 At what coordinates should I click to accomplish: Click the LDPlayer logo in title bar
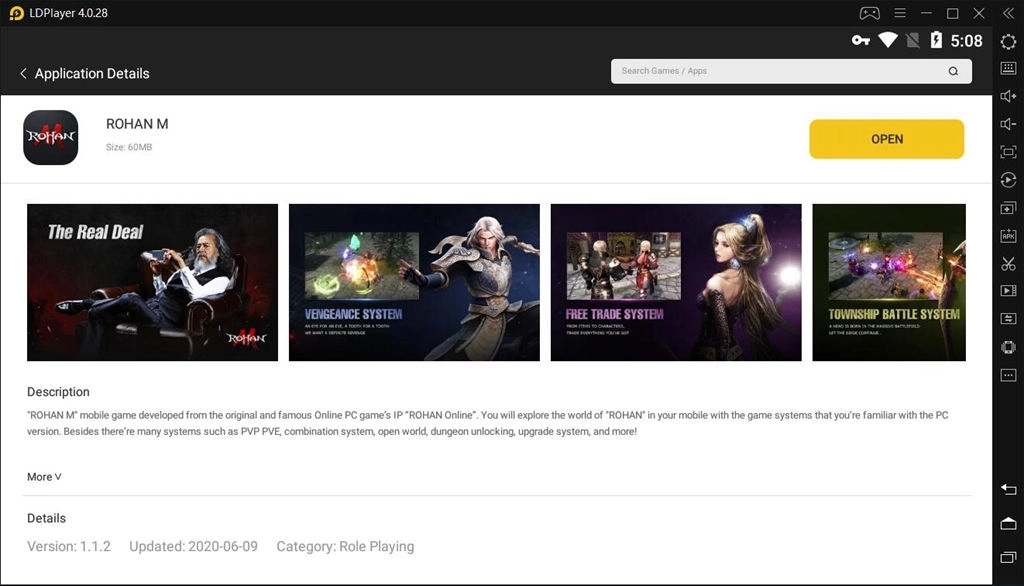(16, 13)
